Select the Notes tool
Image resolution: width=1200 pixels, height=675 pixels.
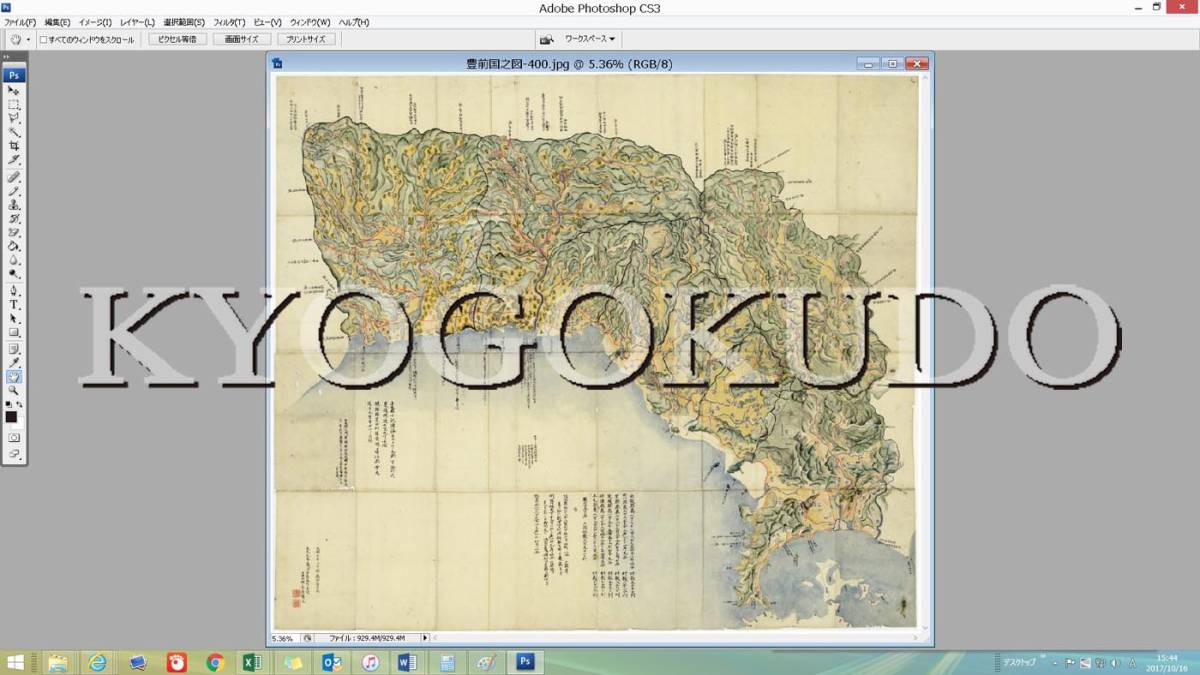coord(14,349)
